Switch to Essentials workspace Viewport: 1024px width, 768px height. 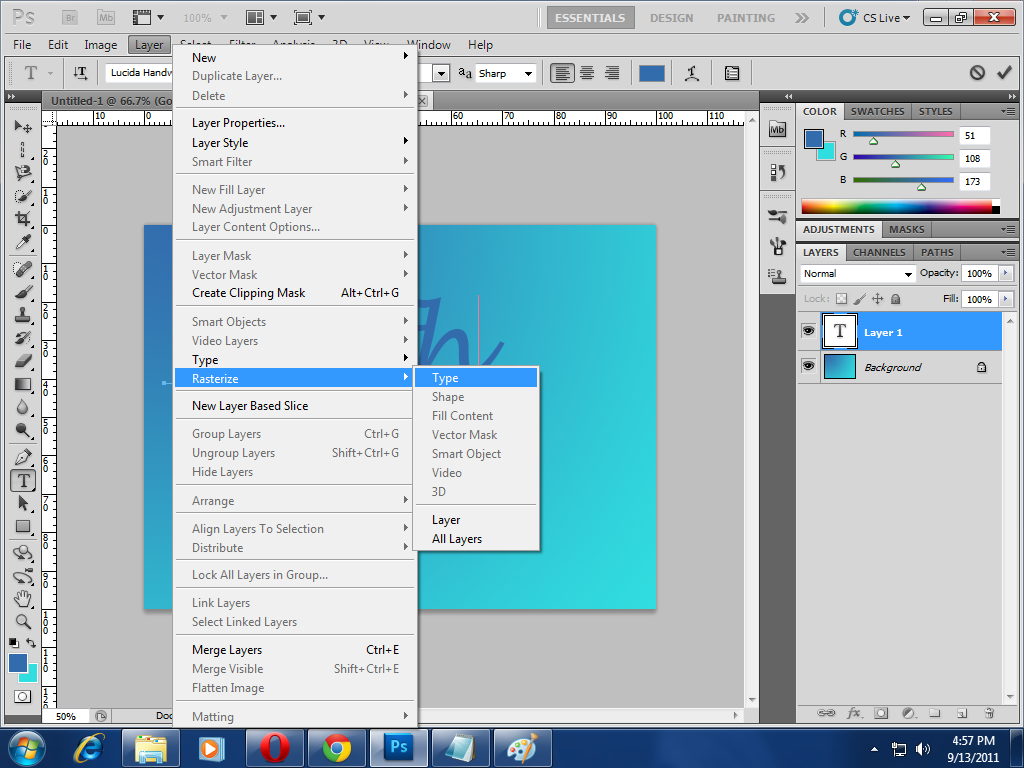tap(590, 18)
